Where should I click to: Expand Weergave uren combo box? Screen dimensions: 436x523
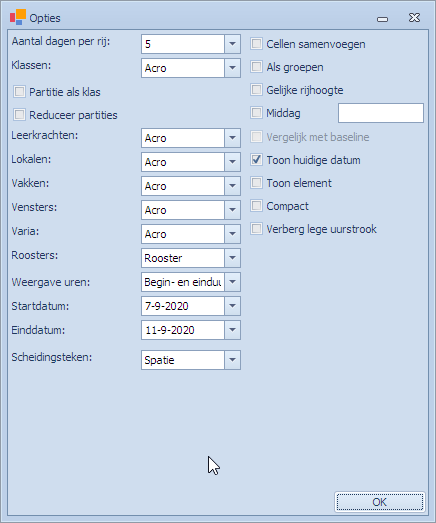pyautogui.click(x=233, y=282)
